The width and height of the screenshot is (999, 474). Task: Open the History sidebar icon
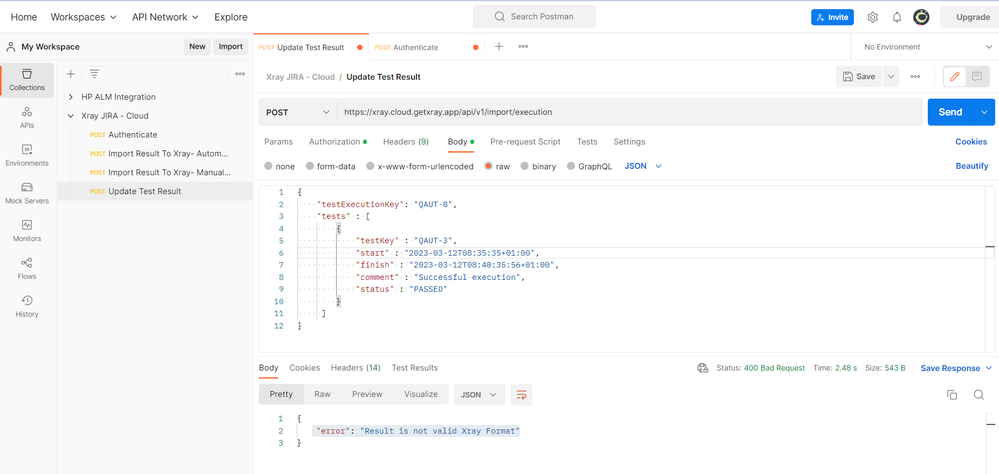[27, 306]
